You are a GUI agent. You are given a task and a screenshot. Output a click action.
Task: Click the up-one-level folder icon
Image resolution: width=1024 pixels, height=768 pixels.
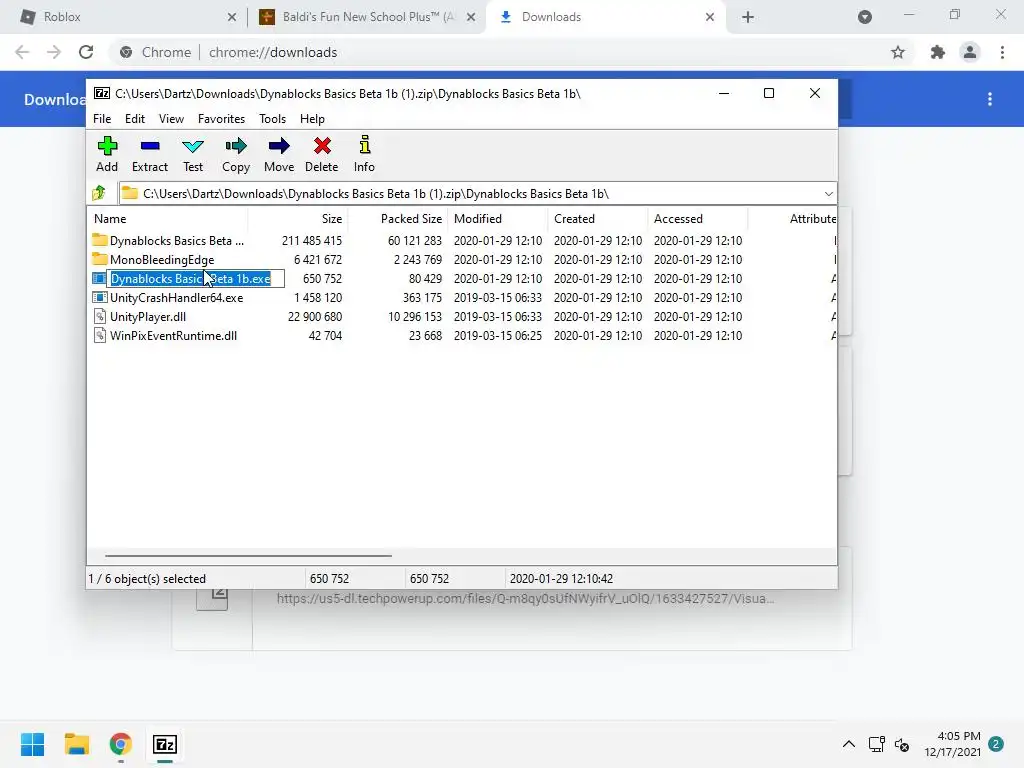99,193
